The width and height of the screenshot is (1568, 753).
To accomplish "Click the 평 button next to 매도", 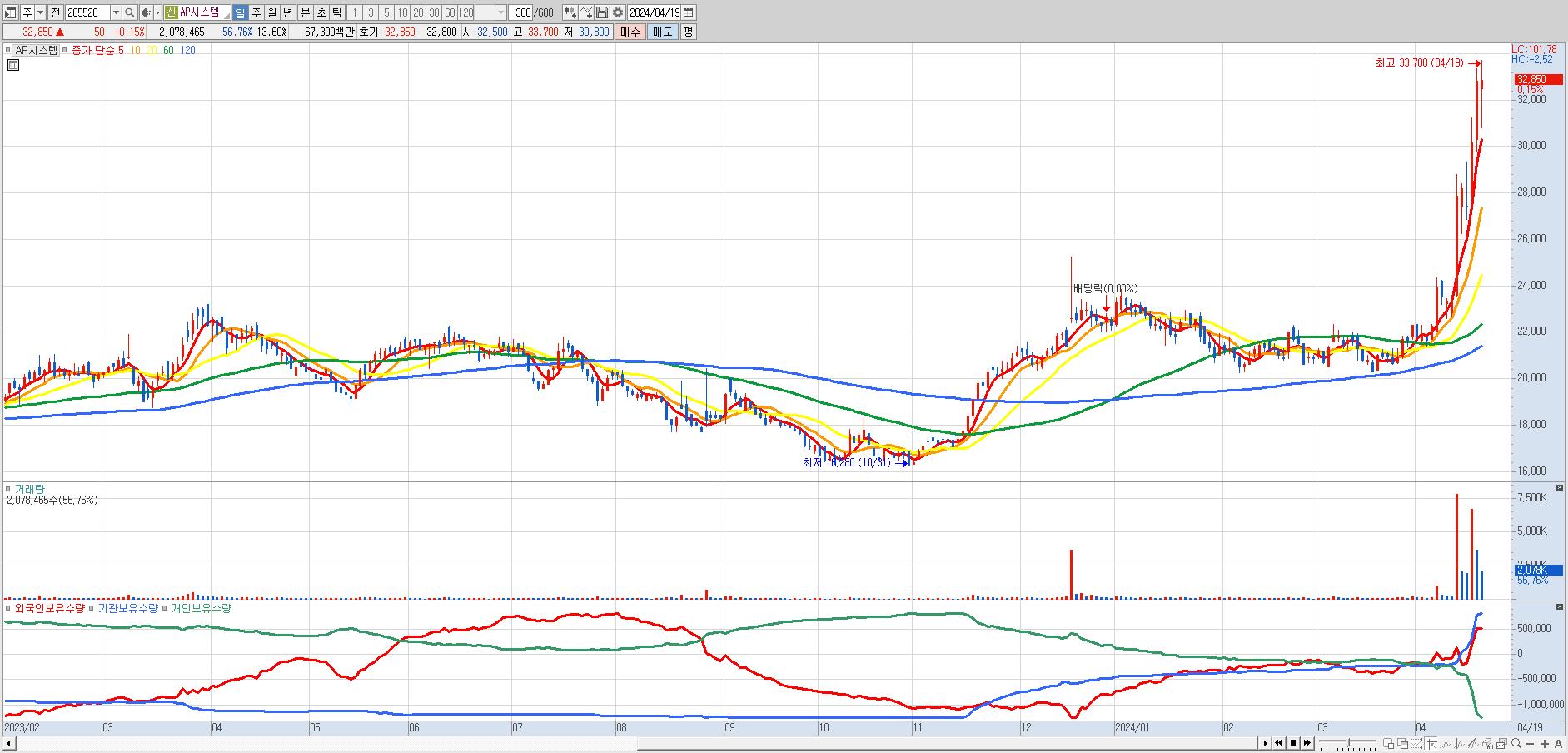I will [x=688, y=32].
